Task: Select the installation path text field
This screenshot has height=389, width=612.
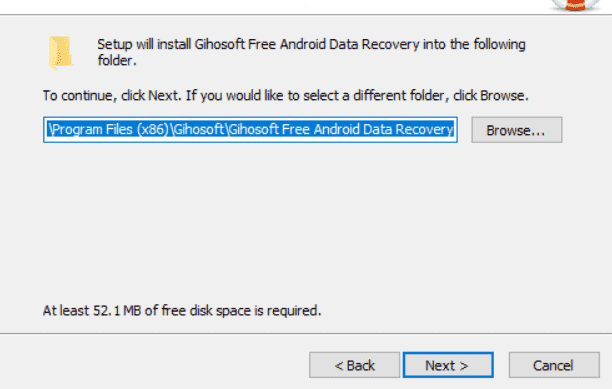Action: click(x=250, y=130)
